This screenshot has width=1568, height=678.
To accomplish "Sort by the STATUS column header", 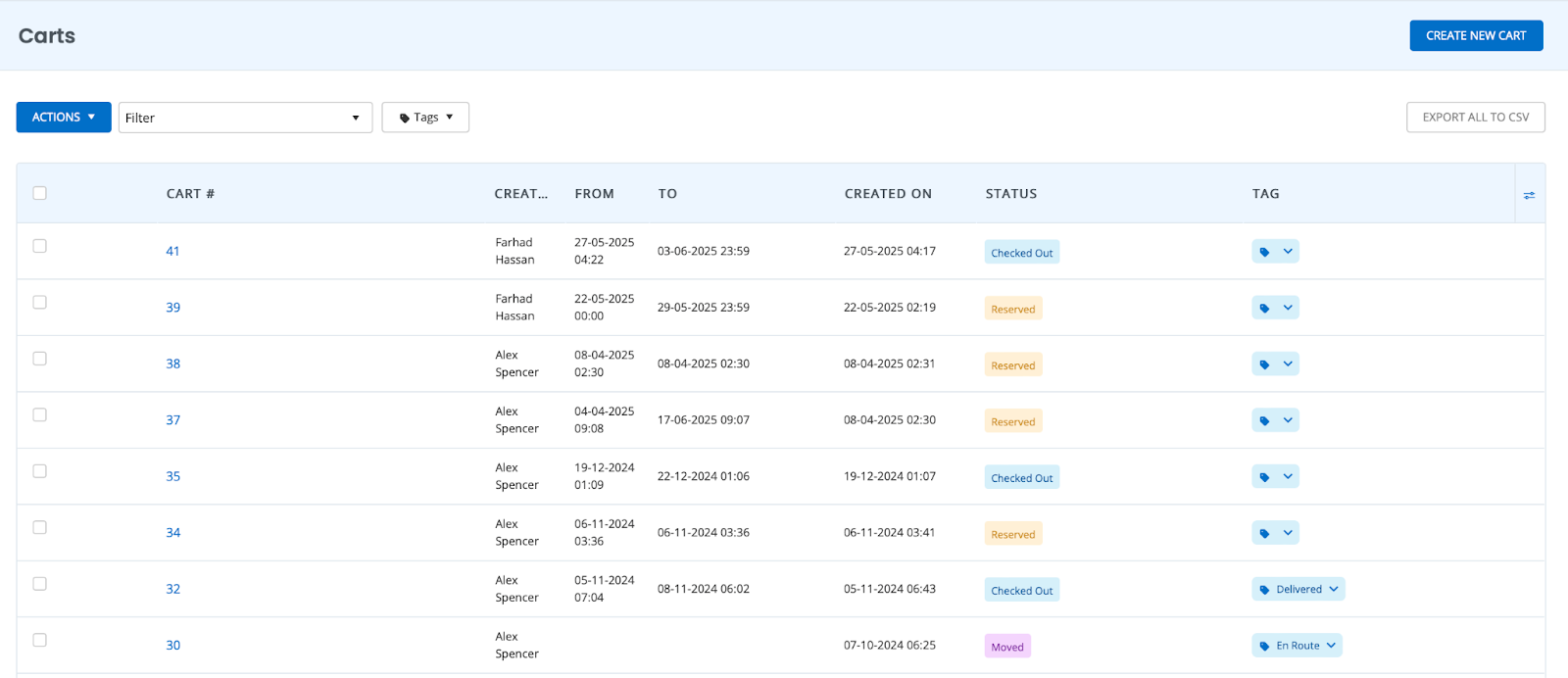I will point(1011,194).
